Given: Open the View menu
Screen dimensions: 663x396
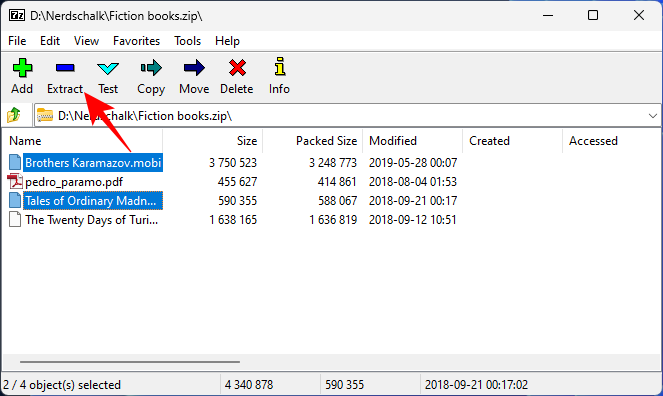Looking at the screenshot, I should pos(86,41).
